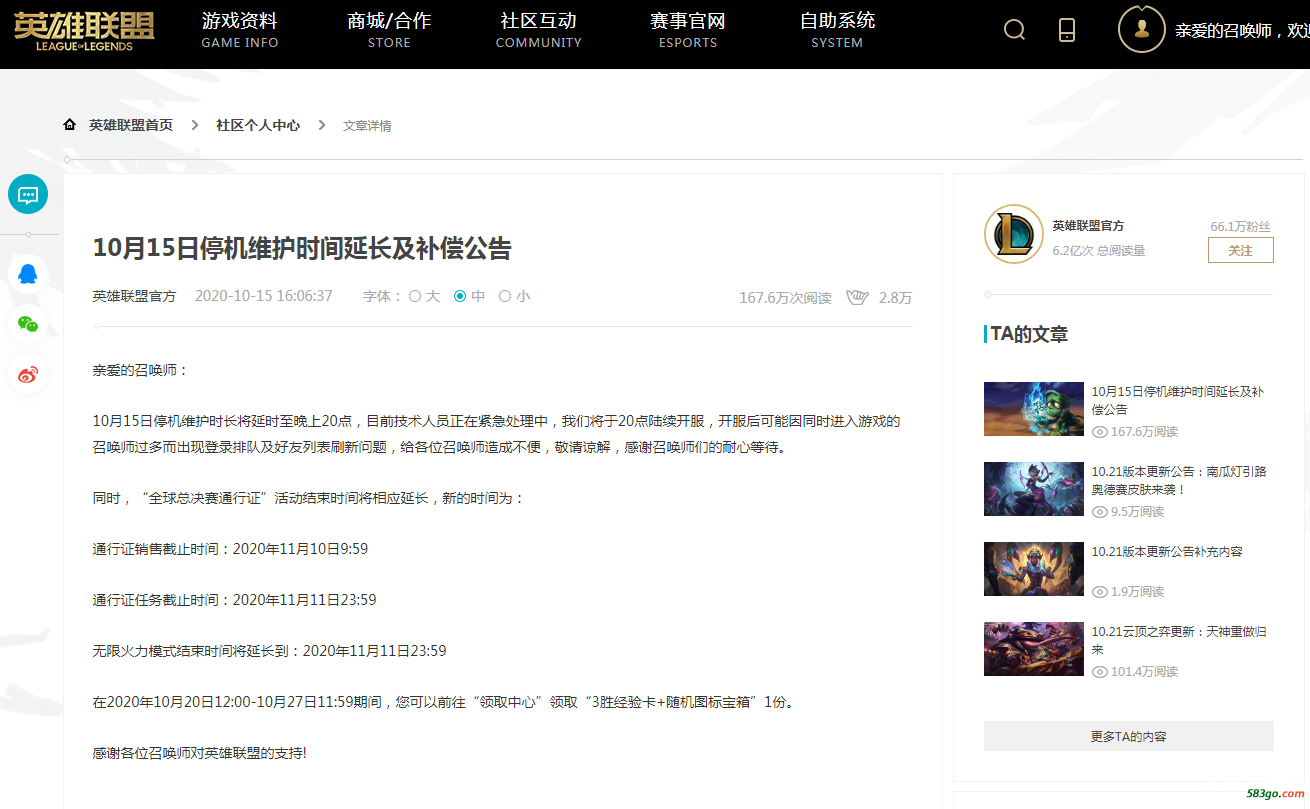Open the 社区互动 COMMUNITY menu
Screen dimensions: 1310x809
538,30
